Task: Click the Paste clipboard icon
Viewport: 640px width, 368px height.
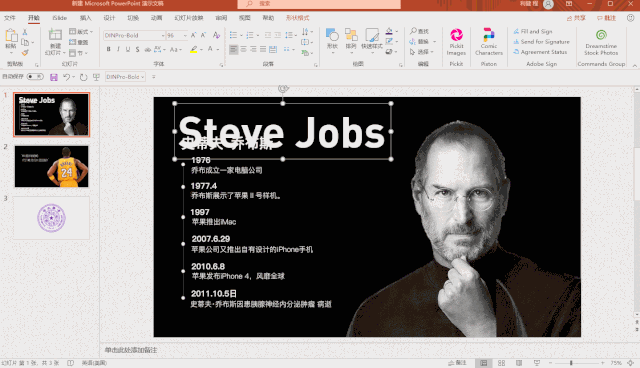Action: (11, 36)
